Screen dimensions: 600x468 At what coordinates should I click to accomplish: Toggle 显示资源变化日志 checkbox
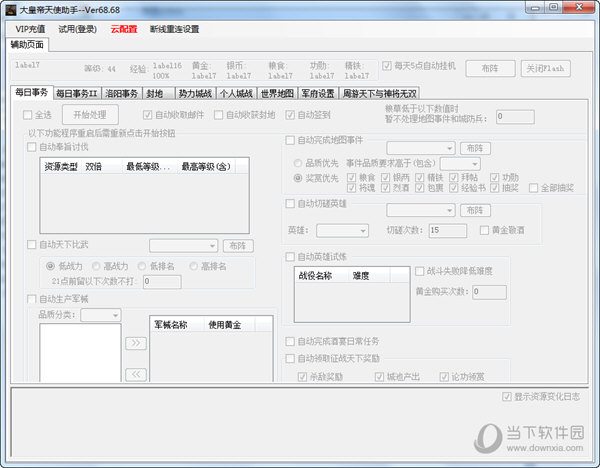[541, 397]
